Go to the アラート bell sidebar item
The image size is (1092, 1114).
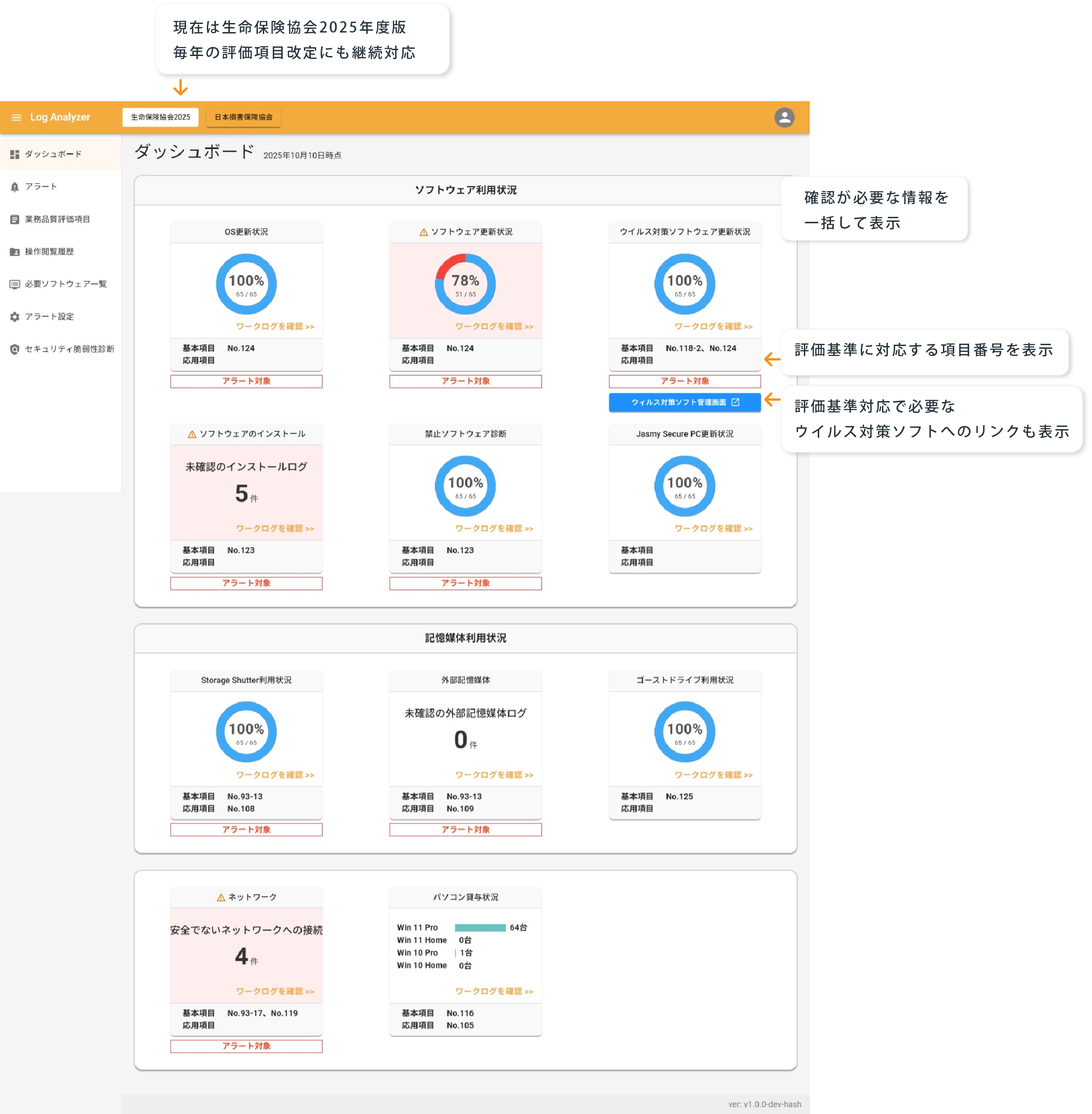click(40, 187)
